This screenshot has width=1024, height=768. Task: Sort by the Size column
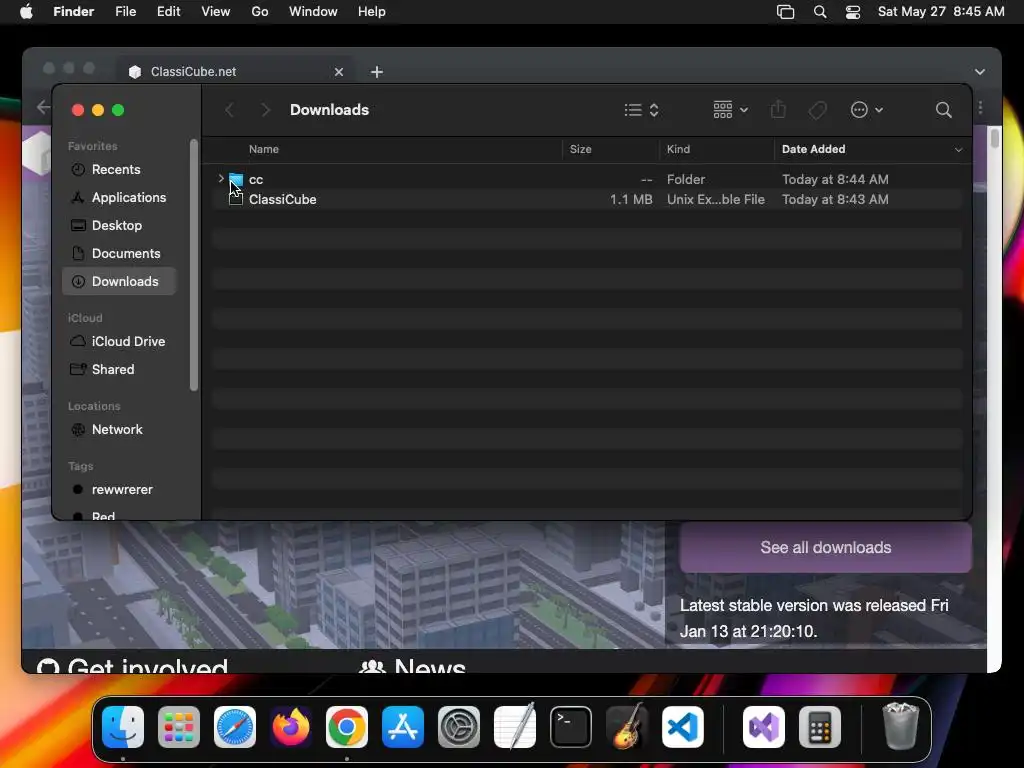coord(580,149)
